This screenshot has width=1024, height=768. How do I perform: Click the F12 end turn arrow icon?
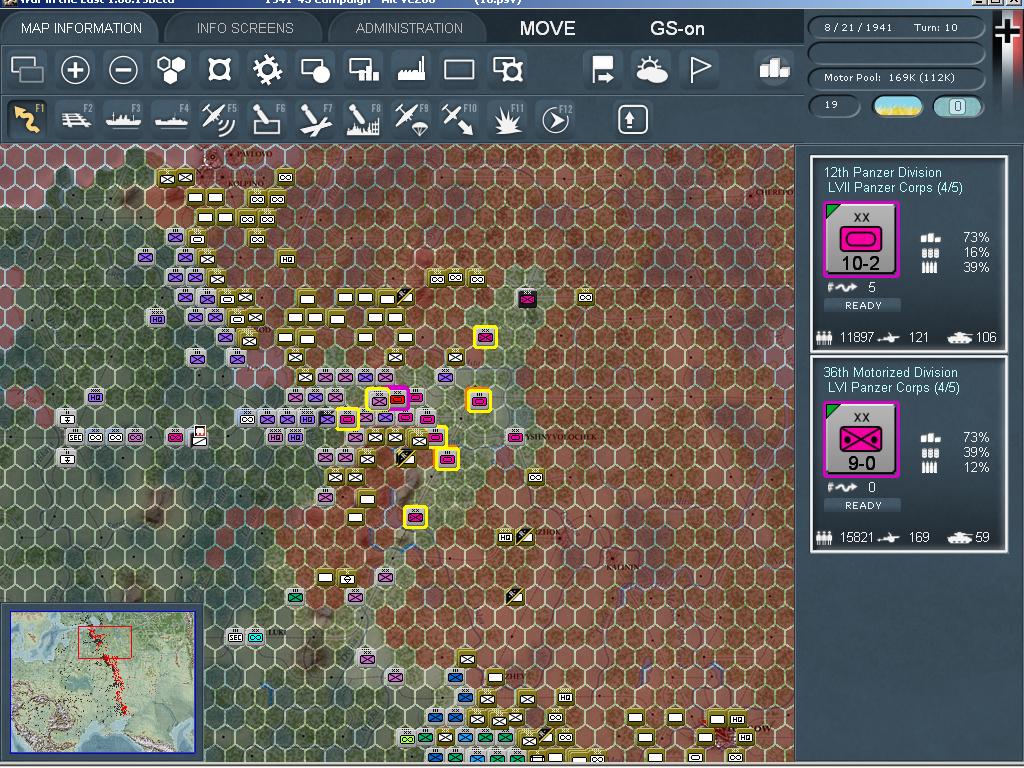point(556,120)
